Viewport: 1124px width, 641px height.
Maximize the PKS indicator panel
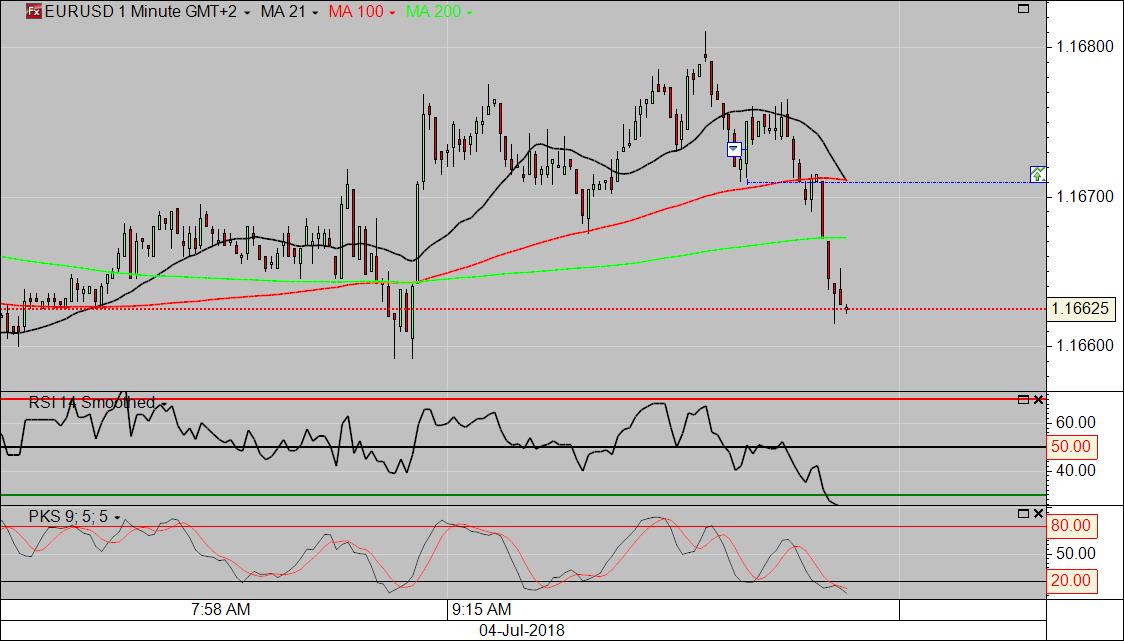[1023, 514]
